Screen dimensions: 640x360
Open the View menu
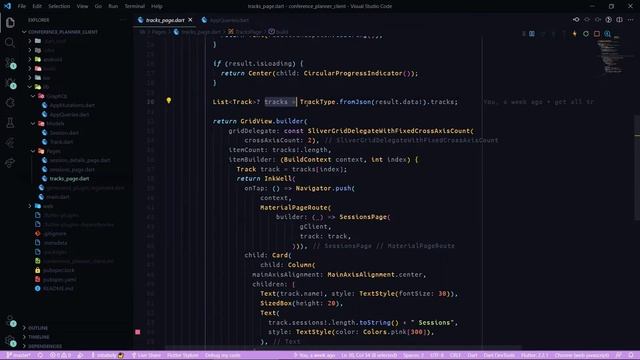click(82, 6)
